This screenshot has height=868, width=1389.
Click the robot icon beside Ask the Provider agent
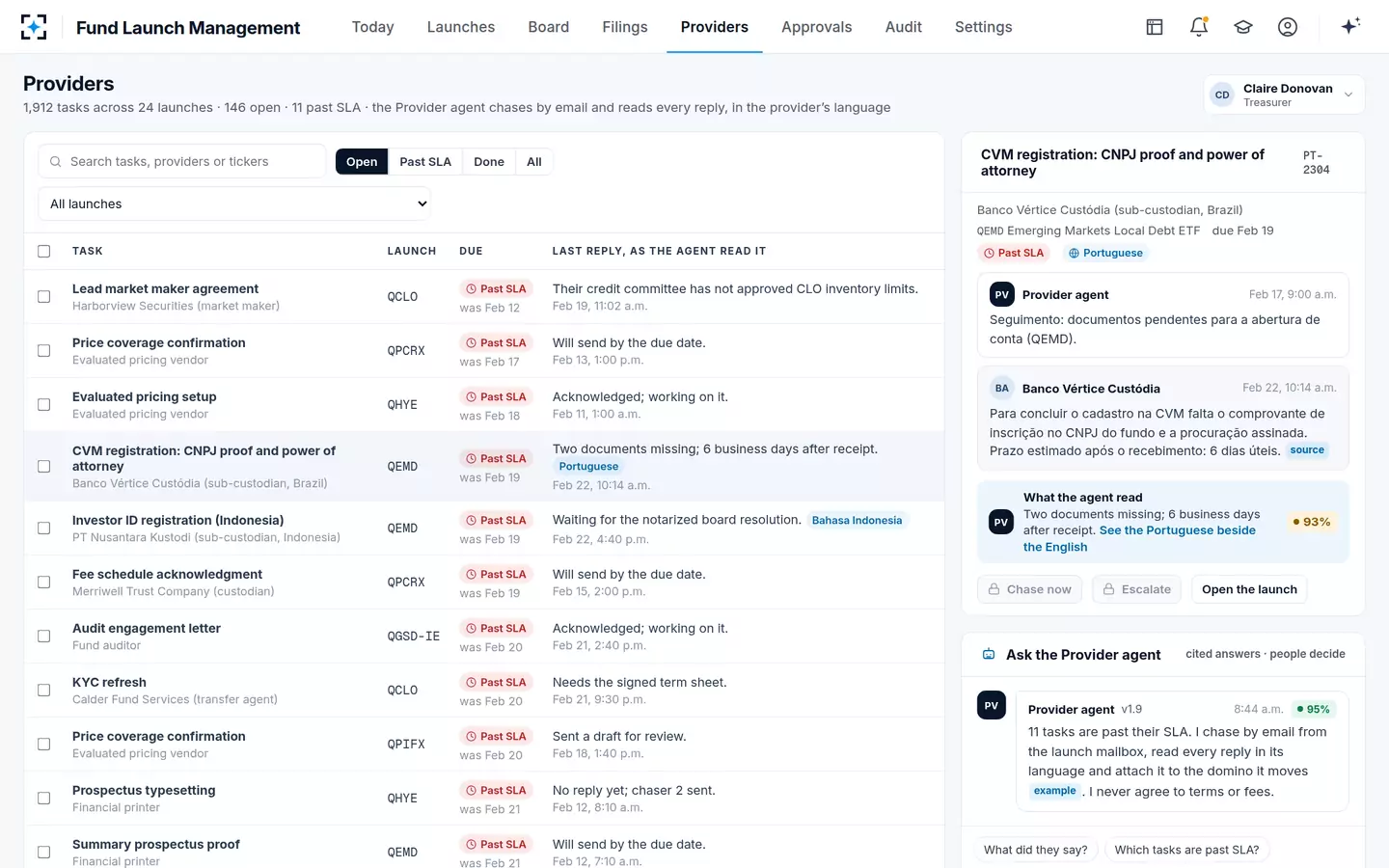[989, 654]
